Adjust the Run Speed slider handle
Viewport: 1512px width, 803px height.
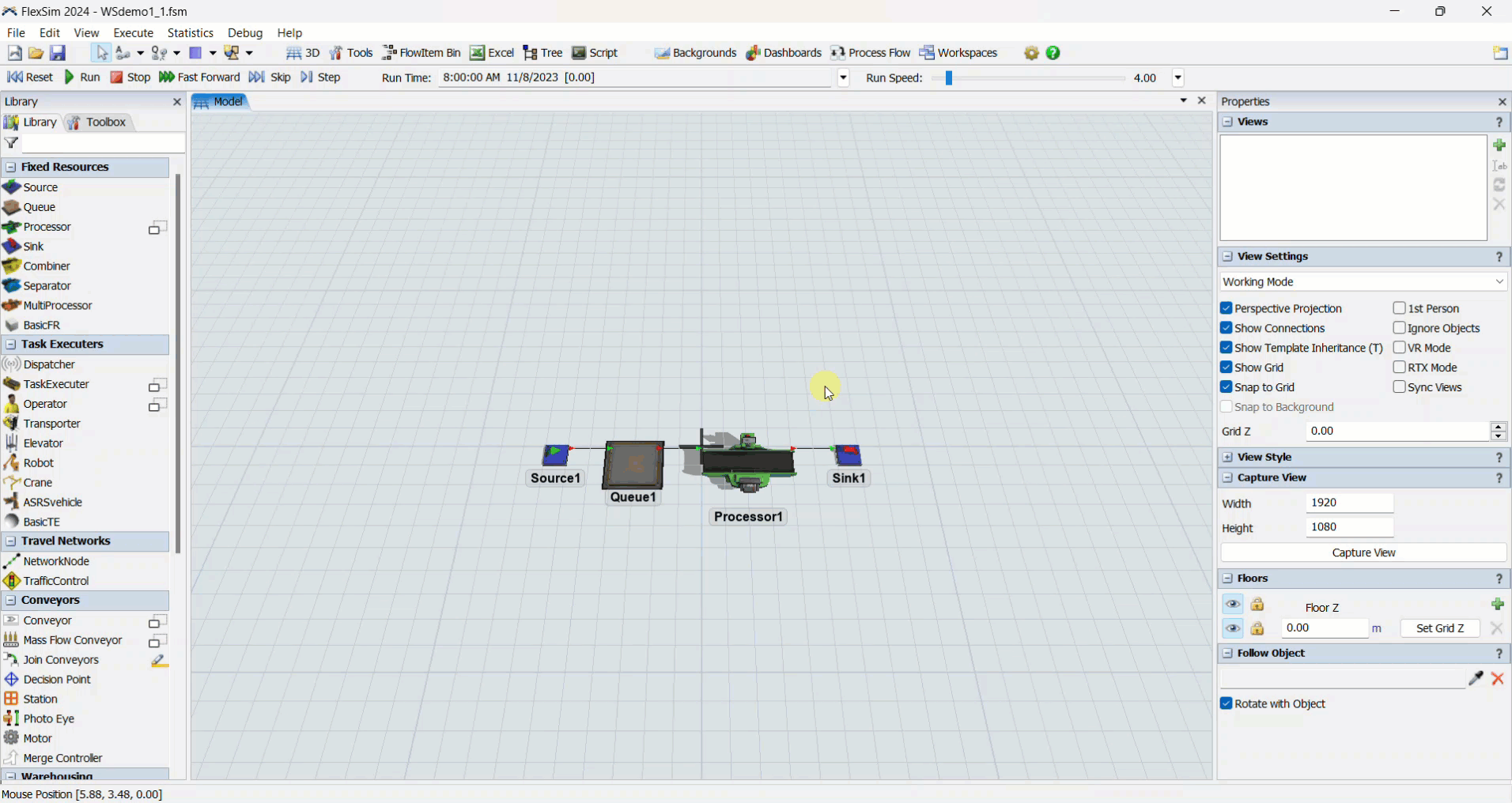[x=948, y=78]
